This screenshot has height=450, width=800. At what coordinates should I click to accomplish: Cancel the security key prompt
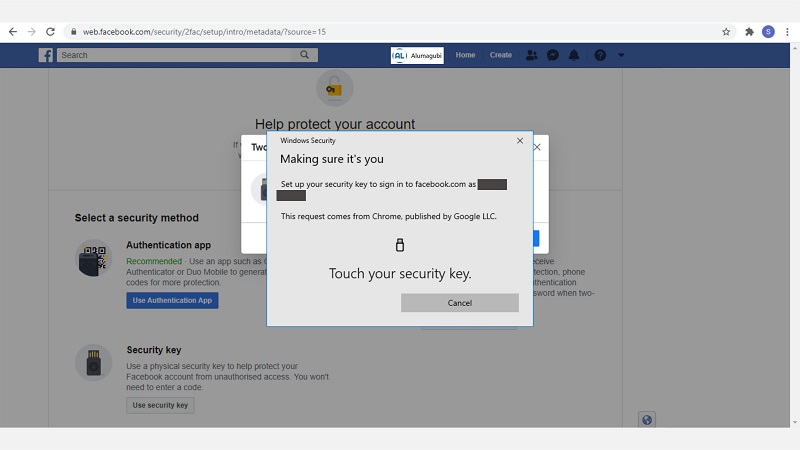[x=460, y=303]
